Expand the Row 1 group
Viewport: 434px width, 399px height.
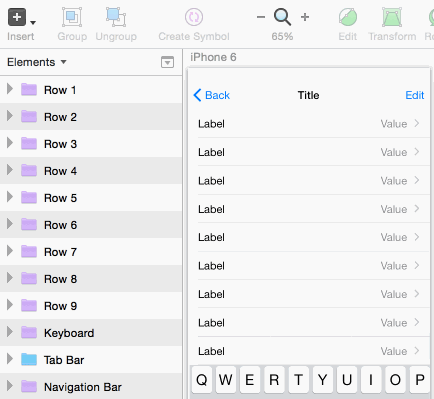10,89
